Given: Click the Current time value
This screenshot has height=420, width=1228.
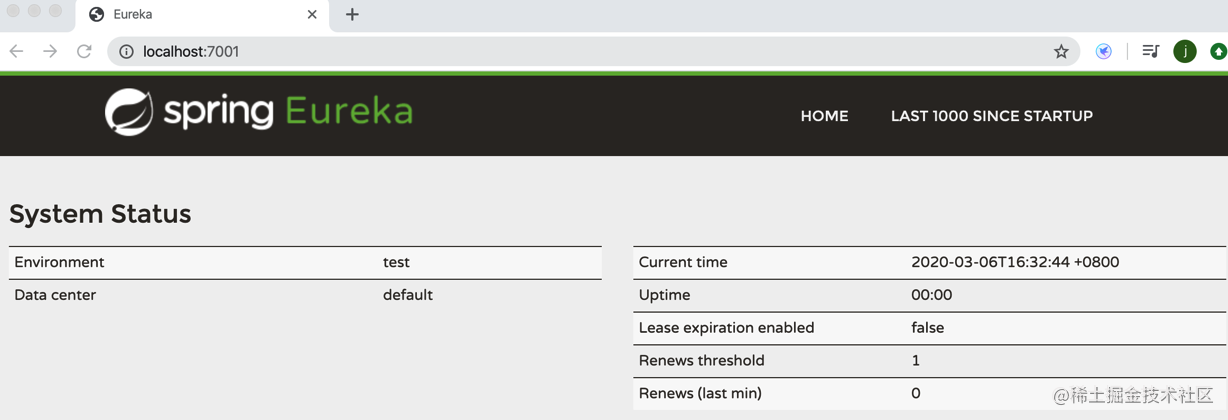Looking at the screenshot, I should [x=1015, y=262].
